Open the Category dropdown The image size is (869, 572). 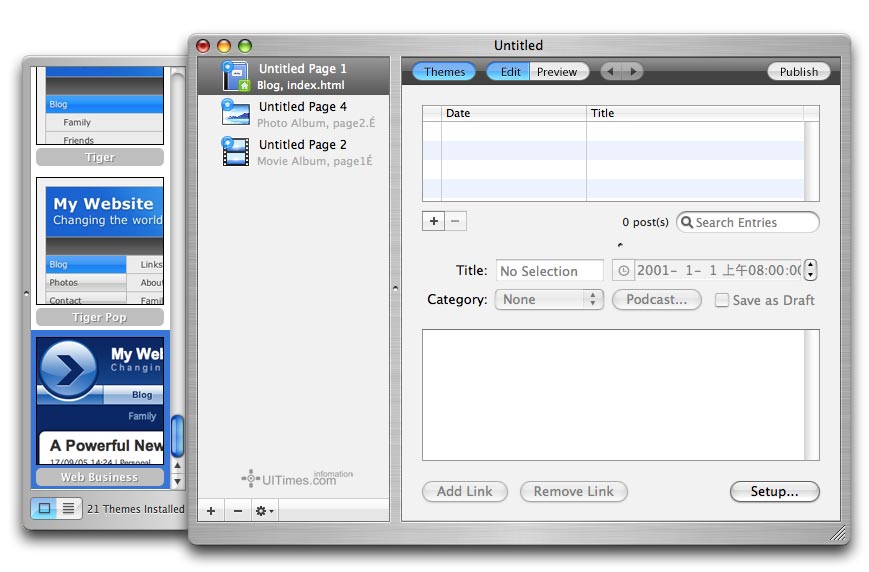point(549,300)
